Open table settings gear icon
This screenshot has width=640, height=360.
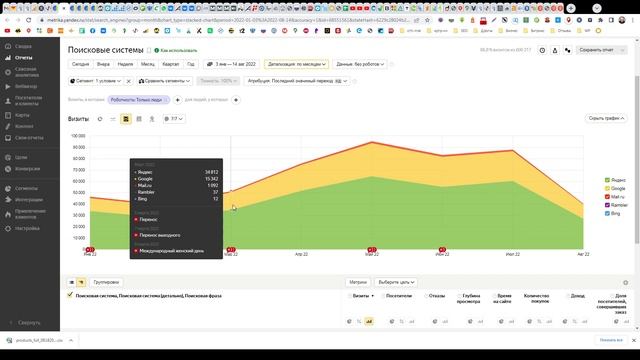[626, 282]
